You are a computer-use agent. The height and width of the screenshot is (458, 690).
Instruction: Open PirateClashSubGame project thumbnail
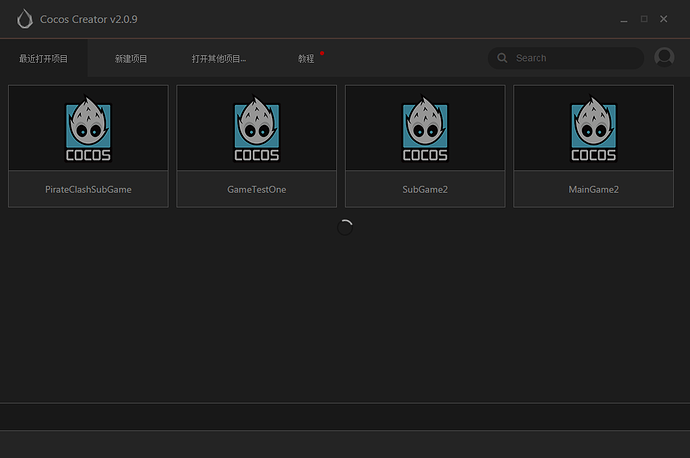(x=88, y=128)
